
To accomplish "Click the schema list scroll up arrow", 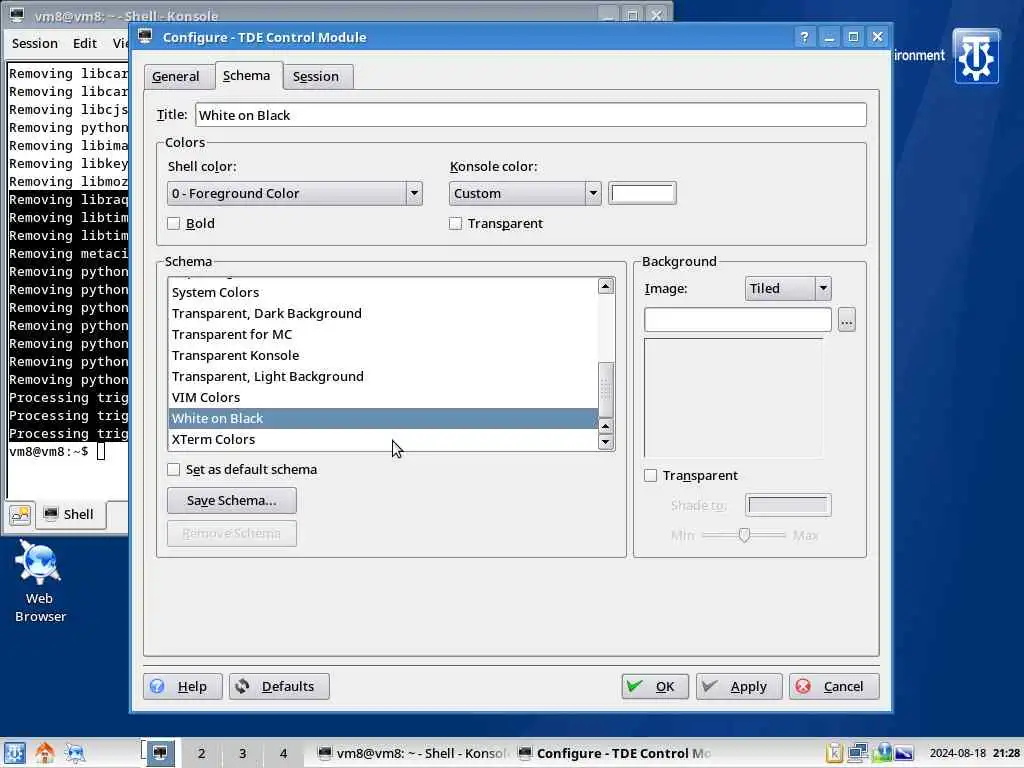I will [x=605, y=286].
